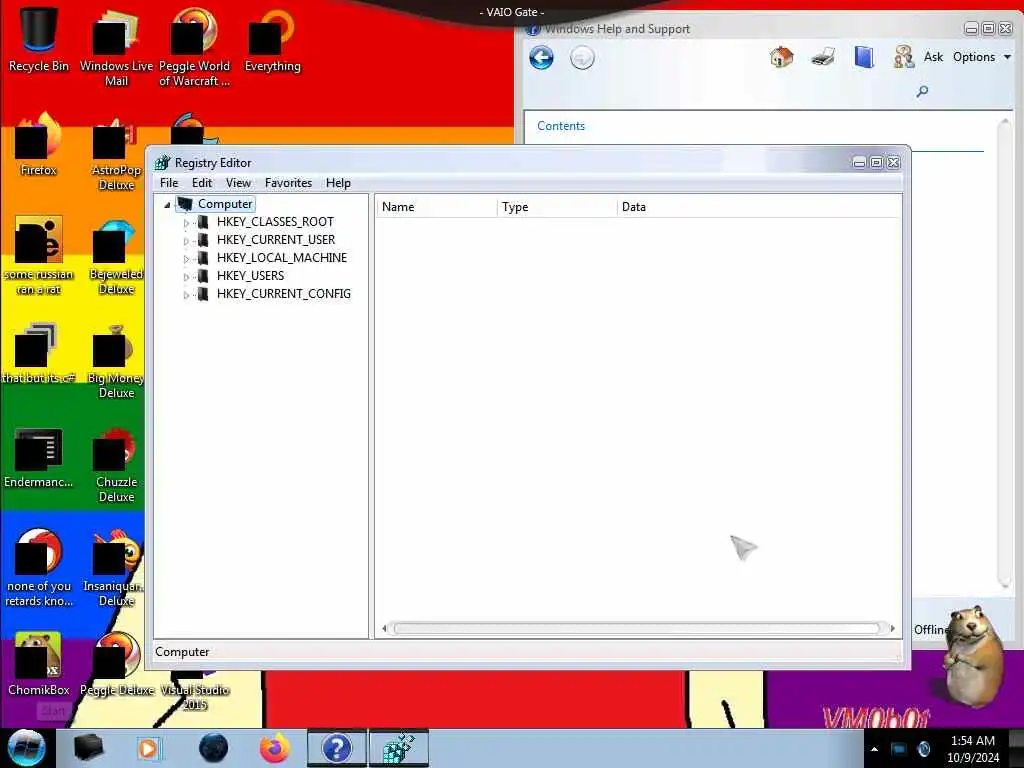The width and height of the screenshot is (1024, 768).
Task: Select HKEY_LOCAL_MACHINE in the tree
Action: point(281,258)
